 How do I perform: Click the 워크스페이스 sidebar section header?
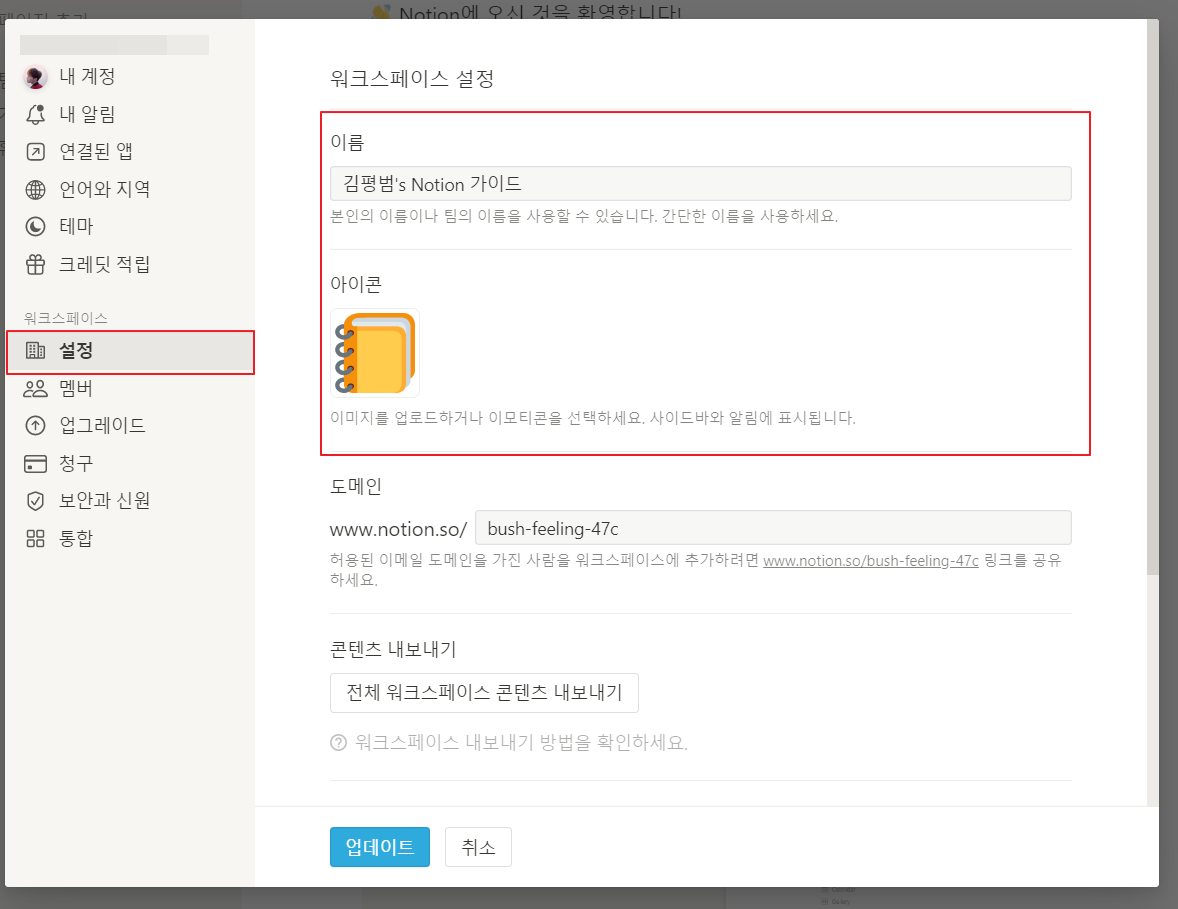coord(65,319)
